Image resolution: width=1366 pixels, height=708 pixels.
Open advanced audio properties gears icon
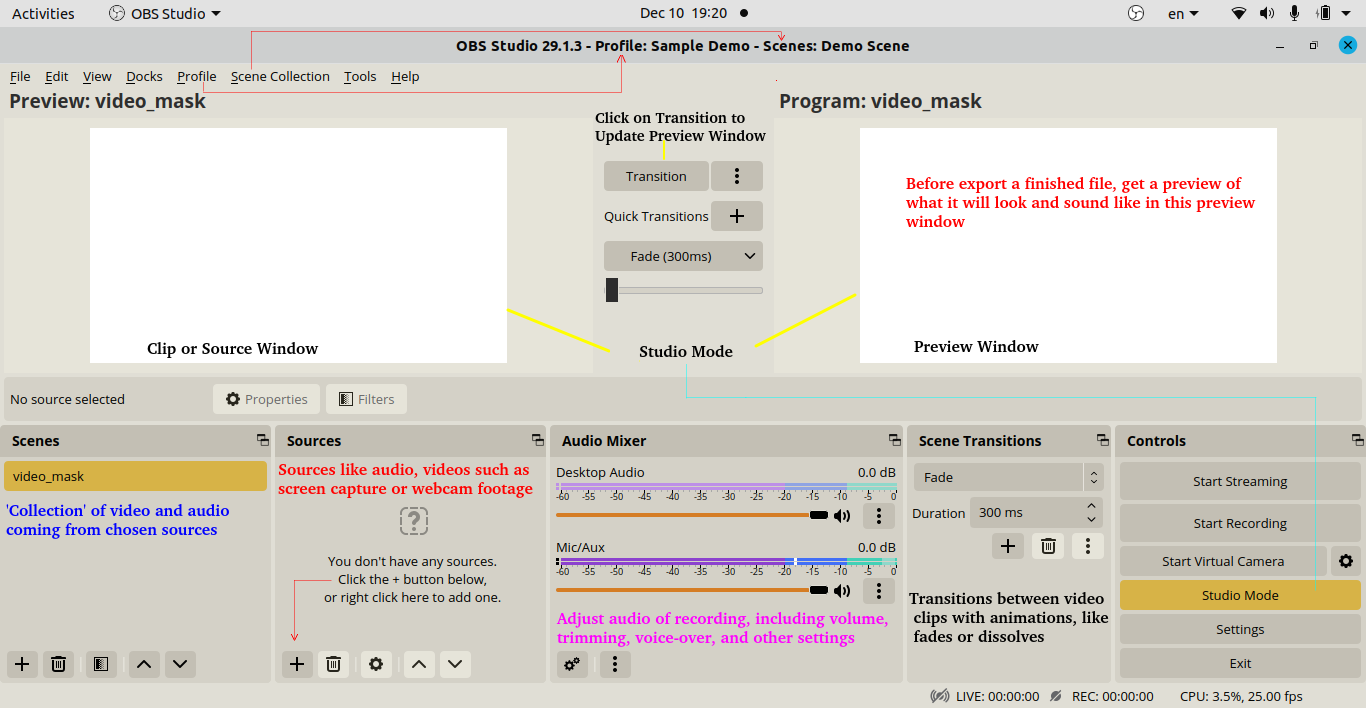coord(572,664)
